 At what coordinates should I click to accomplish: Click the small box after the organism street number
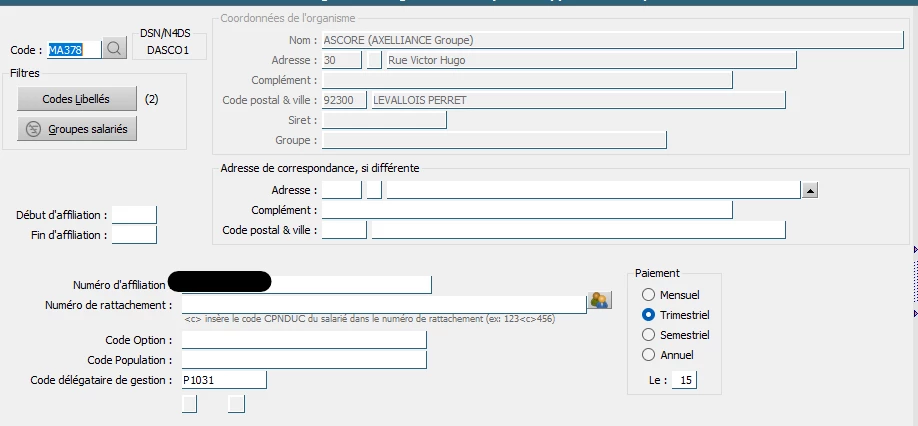pyautogui.click(x=374, y=60)
